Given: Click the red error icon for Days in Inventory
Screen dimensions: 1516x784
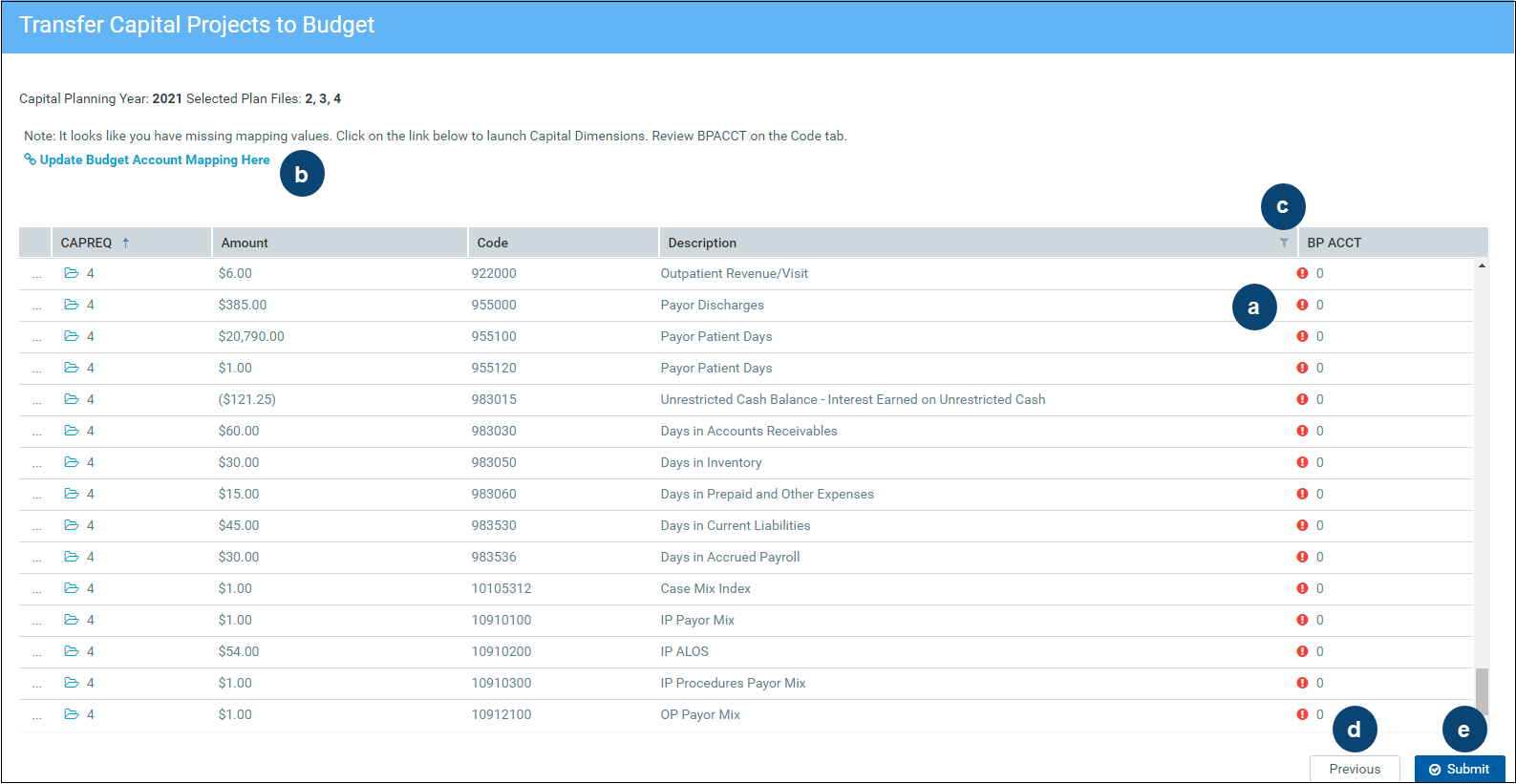Looking at the screenshot, I should (x=1302, y=462).
